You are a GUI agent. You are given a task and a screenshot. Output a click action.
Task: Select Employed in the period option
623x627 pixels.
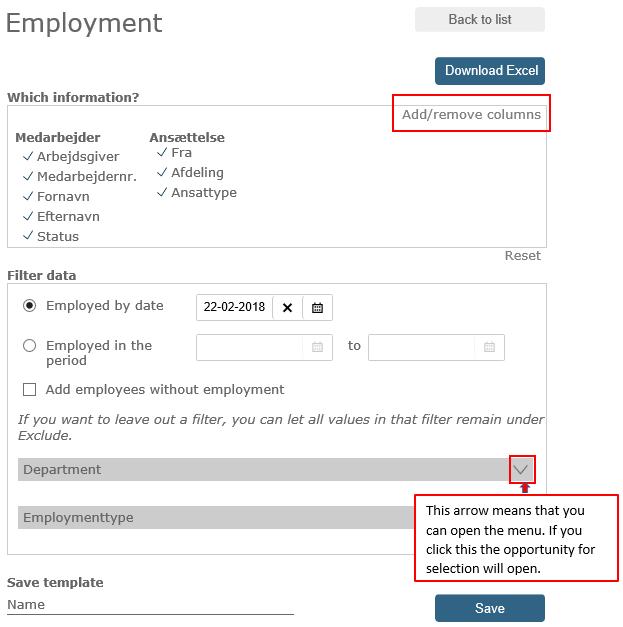coord(29,346)
